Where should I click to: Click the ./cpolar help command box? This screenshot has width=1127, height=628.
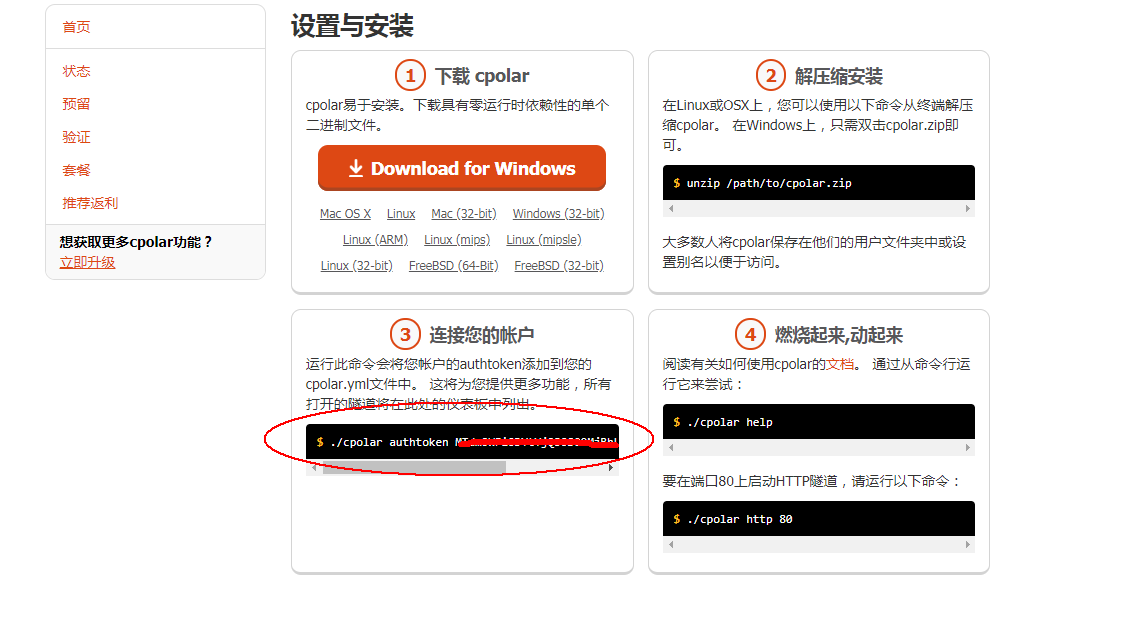click(819, 422)
